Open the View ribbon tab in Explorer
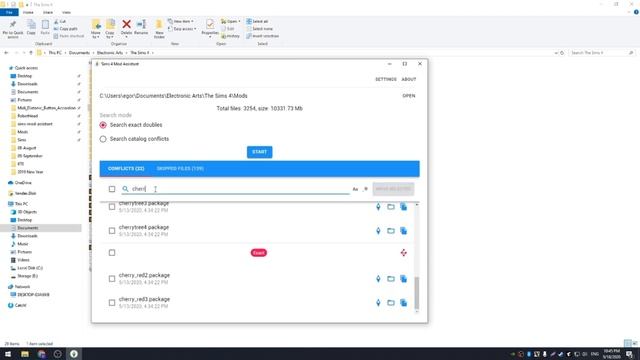The width and height of the screenshot is (640, 360). [x=66, y=13]
